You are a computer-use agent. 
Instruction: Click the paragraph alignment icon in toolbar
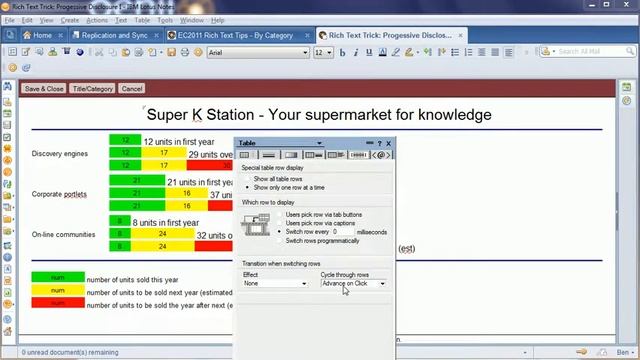click(x=509, y=53)
